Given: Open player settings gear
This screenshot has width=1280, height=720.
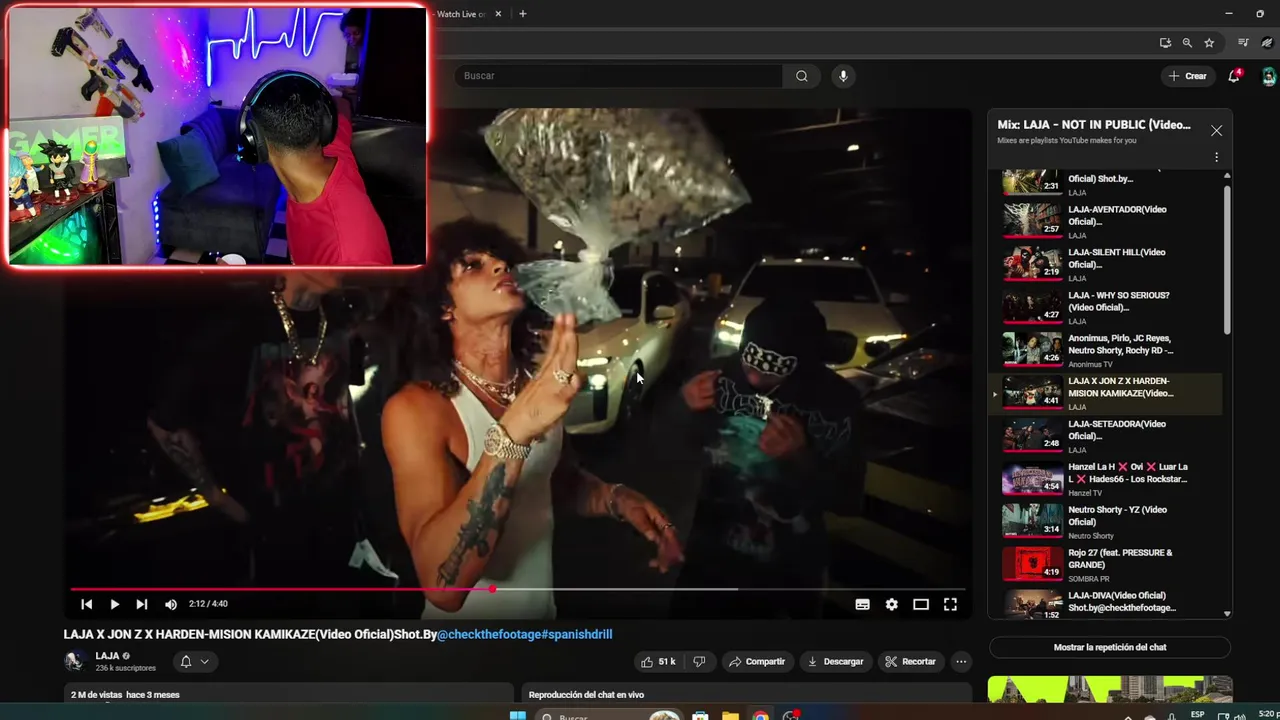Looking at the screenshot, I should pos(891,604).
